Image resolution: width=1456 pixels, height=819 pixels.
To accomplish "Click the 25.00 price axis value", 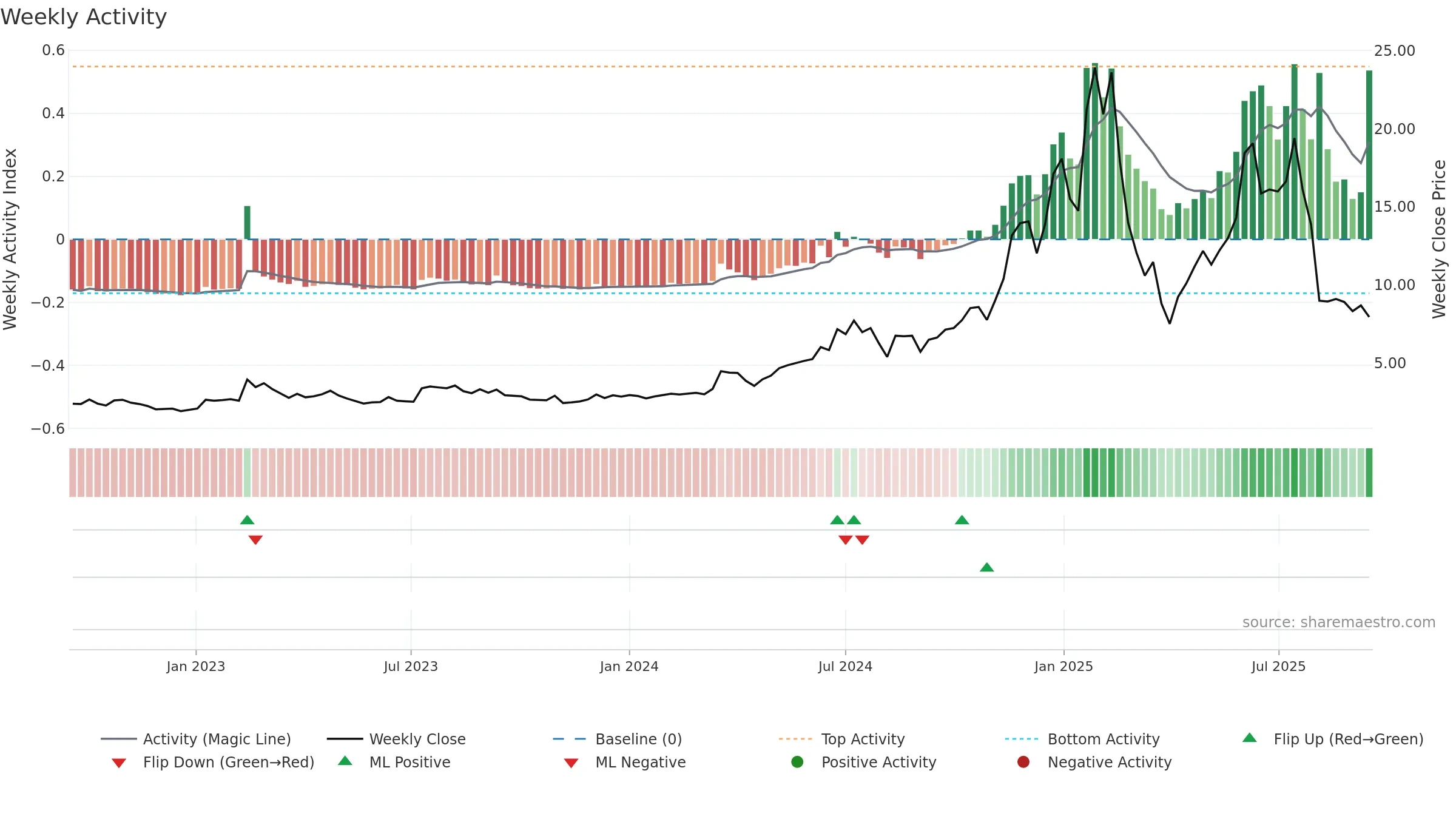I will [x=1395, y=51].
